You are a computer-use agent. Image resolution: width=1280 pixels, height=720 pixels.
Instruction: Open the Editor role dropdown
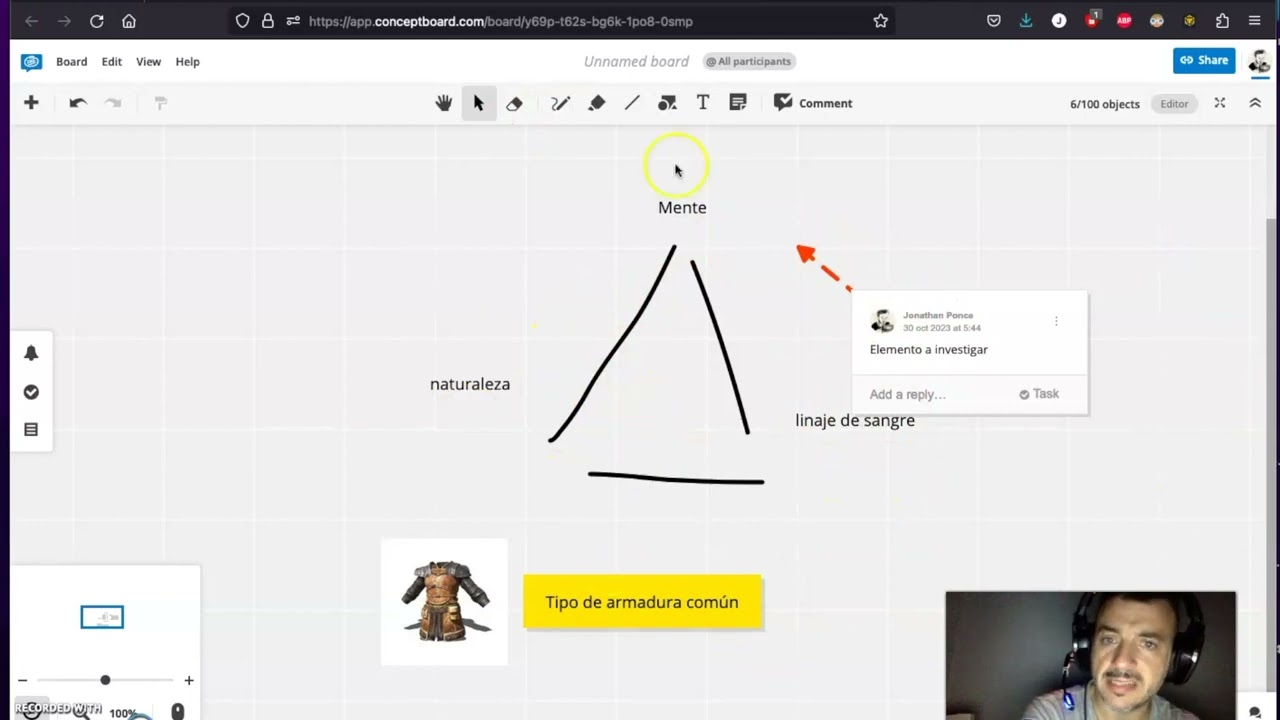click(x=1174, y=104)
